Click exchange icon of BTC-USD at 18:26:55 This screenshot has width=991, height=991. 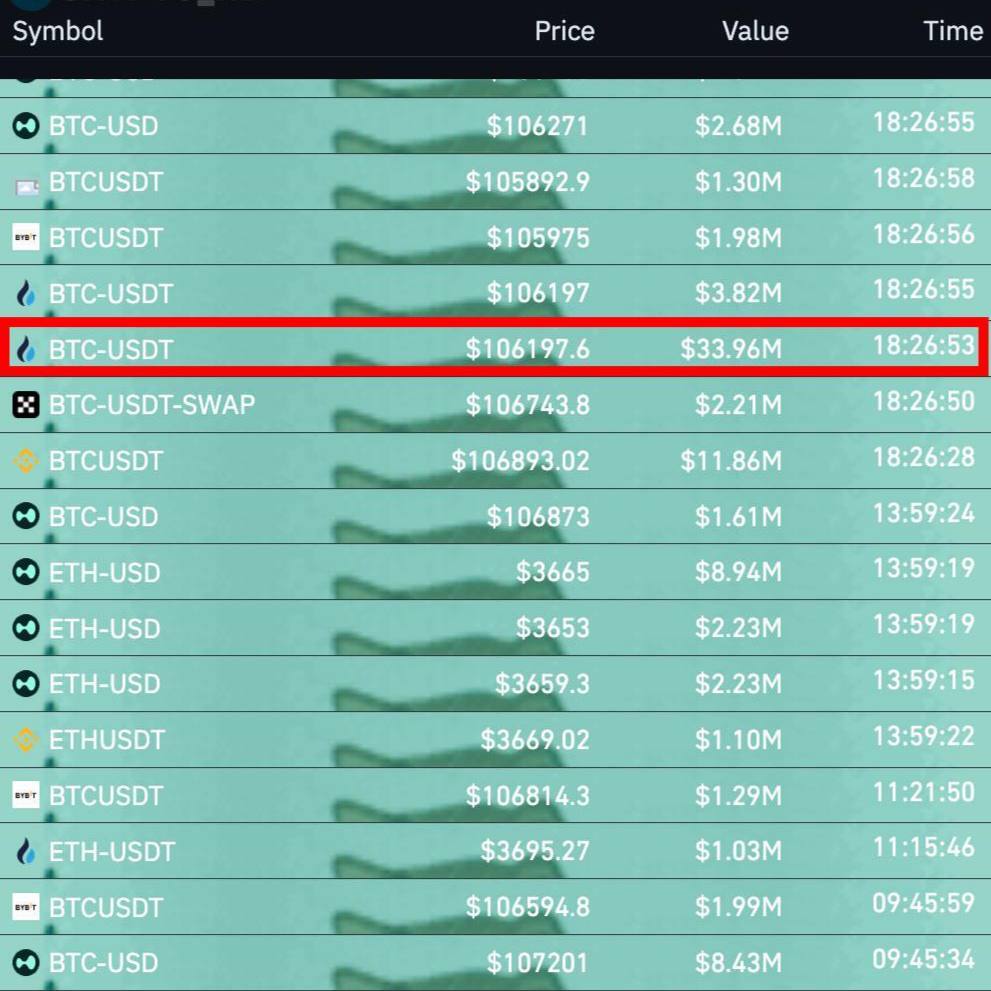tap(26, 126)
